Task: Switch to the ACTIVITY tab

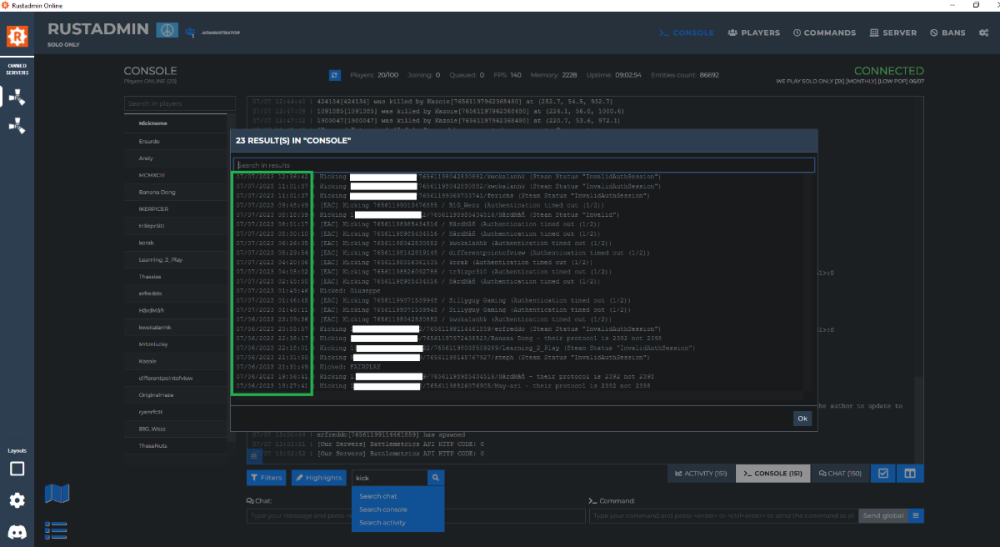Action: 701,473
